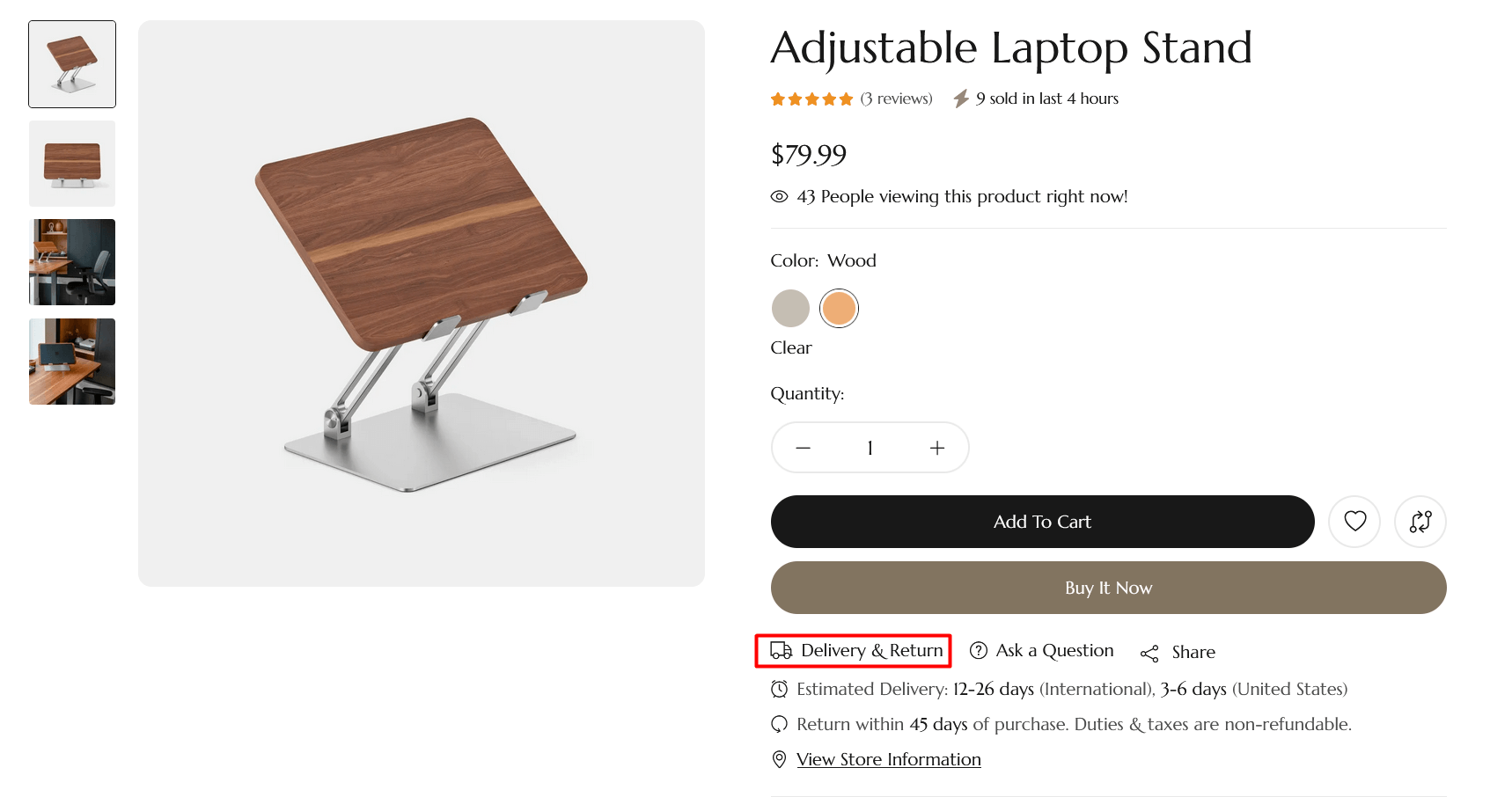Click the quantity number field

[870, 448]
